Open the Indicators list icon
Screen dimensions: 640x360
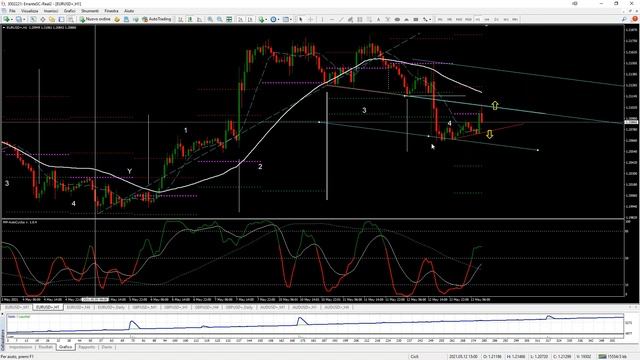click(261, 19)
